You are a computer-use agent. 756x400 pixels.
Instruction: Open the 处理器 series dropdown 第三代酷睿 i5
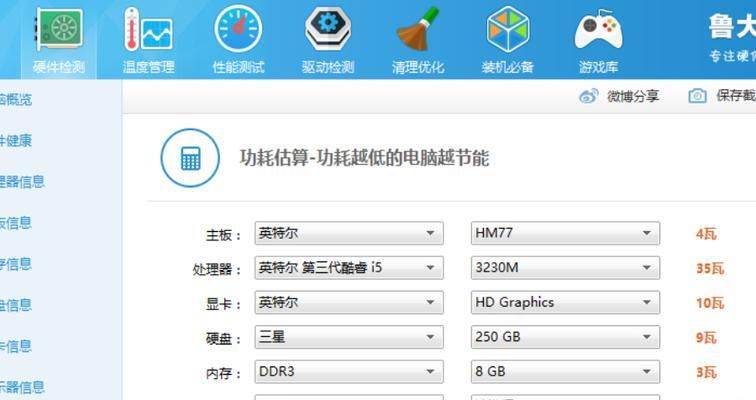[349, 268]
